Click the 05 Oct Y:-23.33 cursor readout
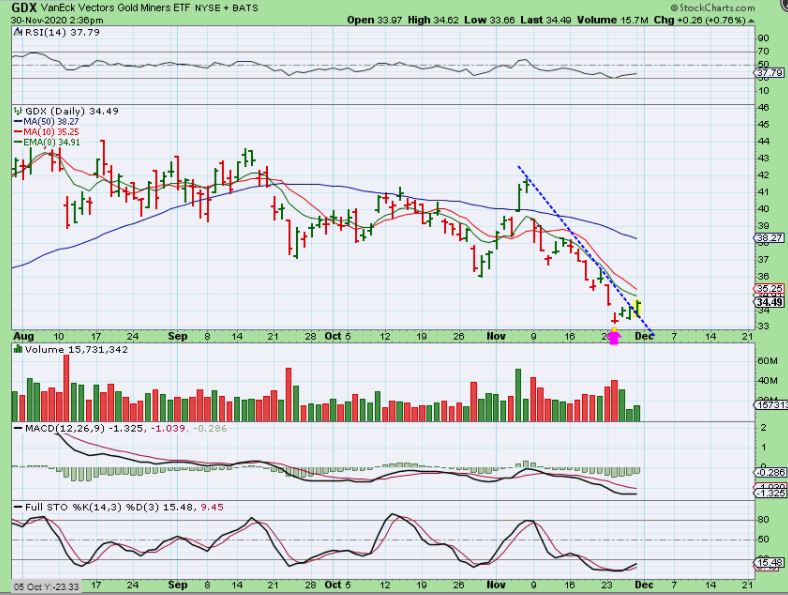 [46, 586]
